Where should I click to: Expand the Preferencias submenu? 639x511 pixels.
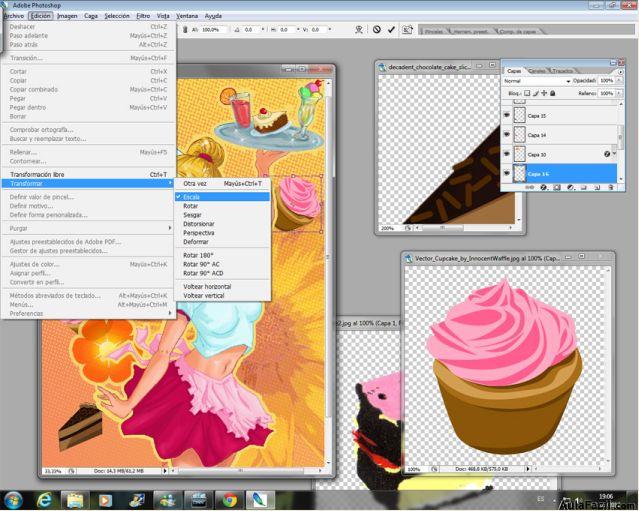(x=88, y=313)
